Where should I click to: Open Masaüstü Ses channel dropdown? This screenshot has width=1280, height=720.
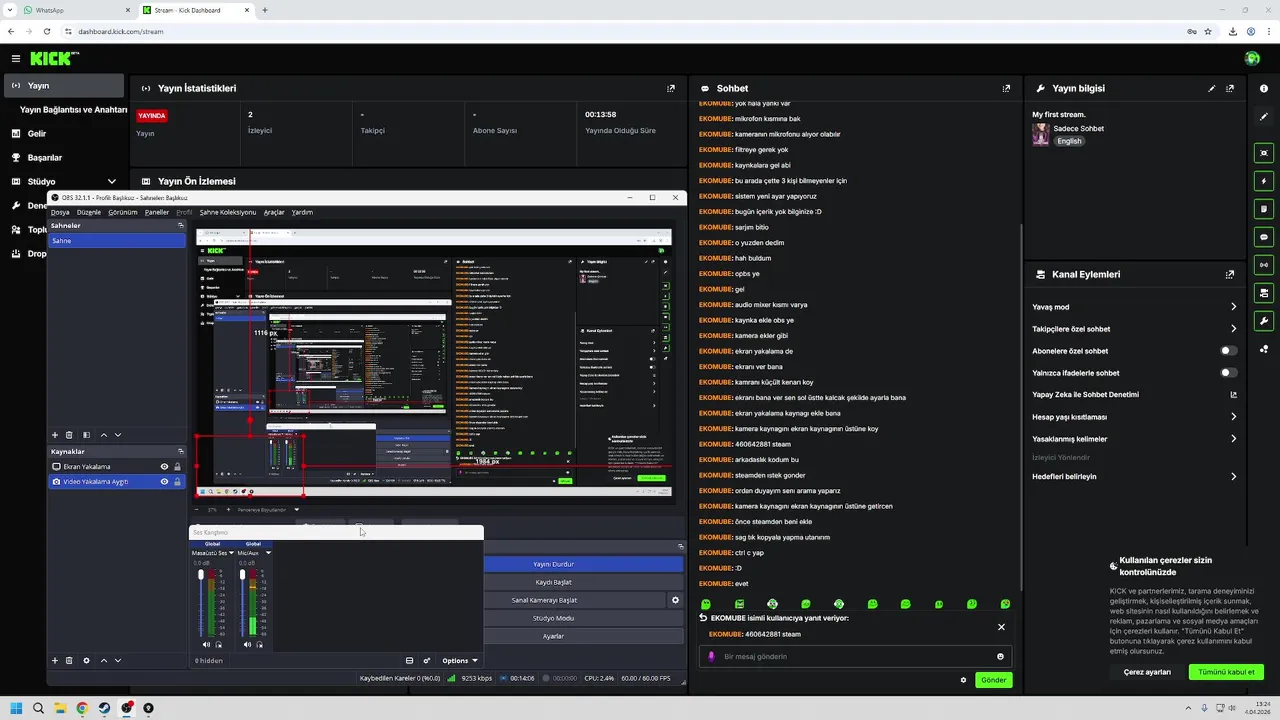(231, 553)
